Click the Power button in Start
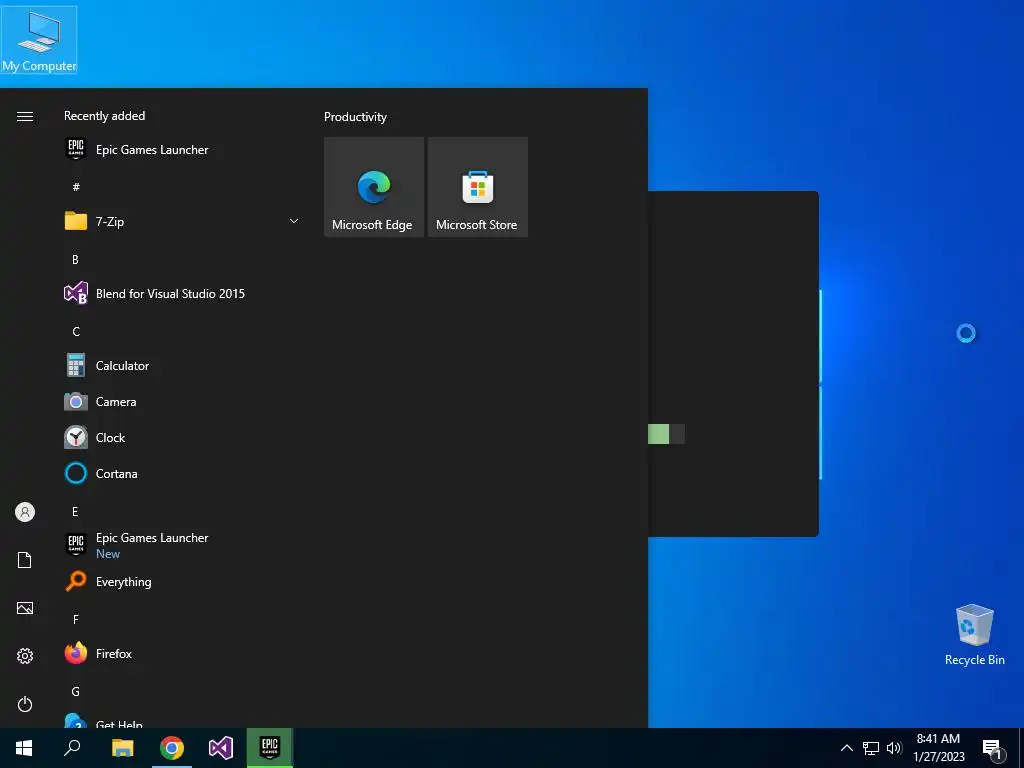This screenshot has height=768, width=1024. (25, 704)
